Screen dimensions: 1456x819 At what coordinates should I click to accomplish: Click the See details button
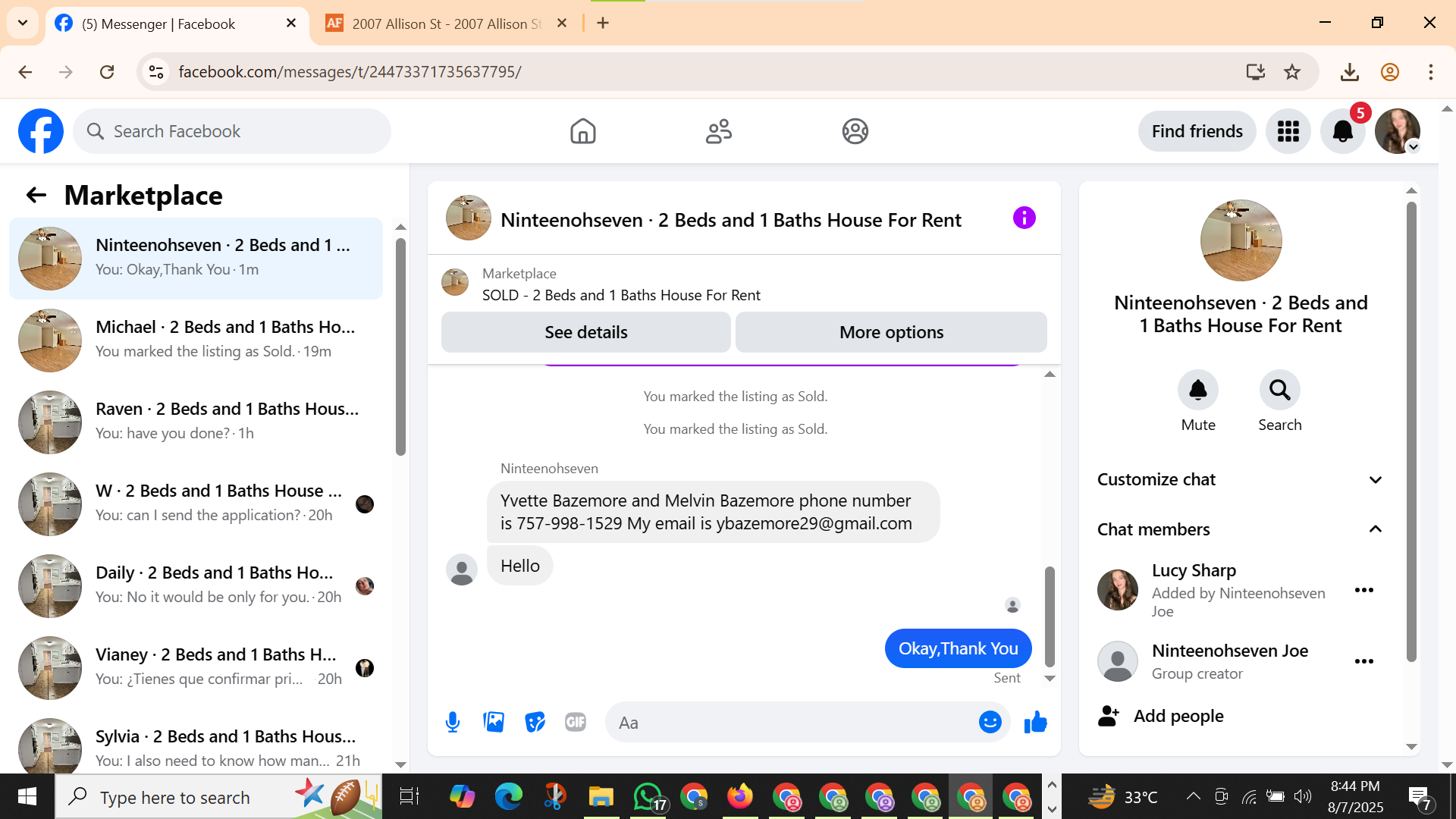tap(586, 332)
